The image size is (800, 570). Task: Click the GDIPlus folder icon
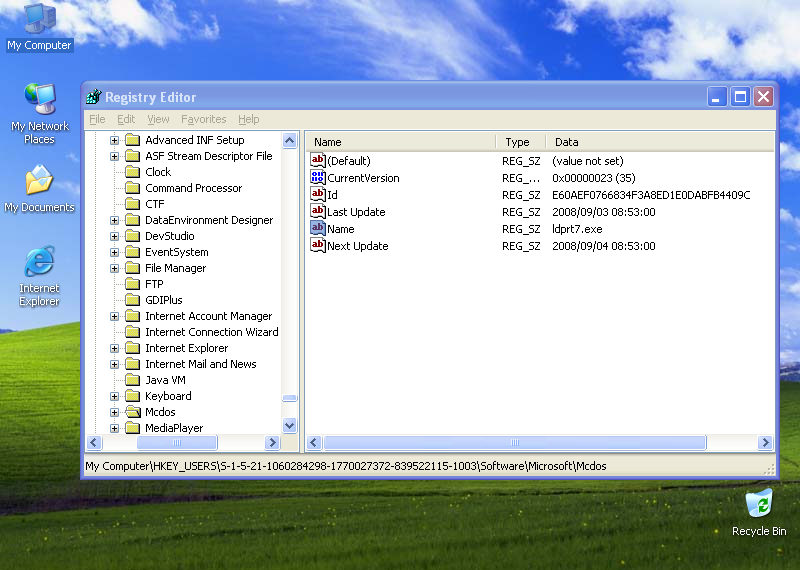click(132, 300)
